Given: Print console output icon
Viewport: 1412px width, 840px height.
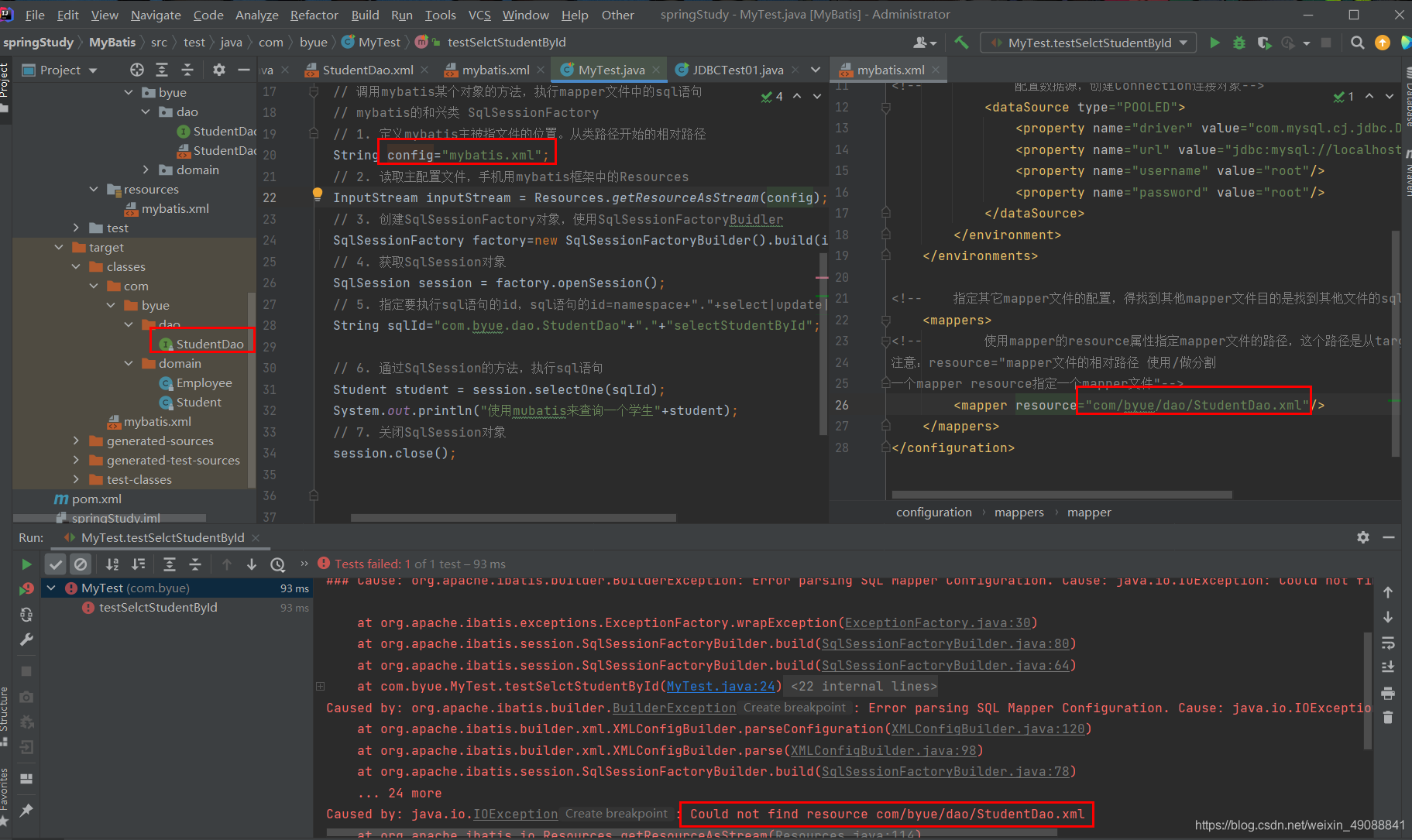Looking at the screenshot, I should [1388, 693].
